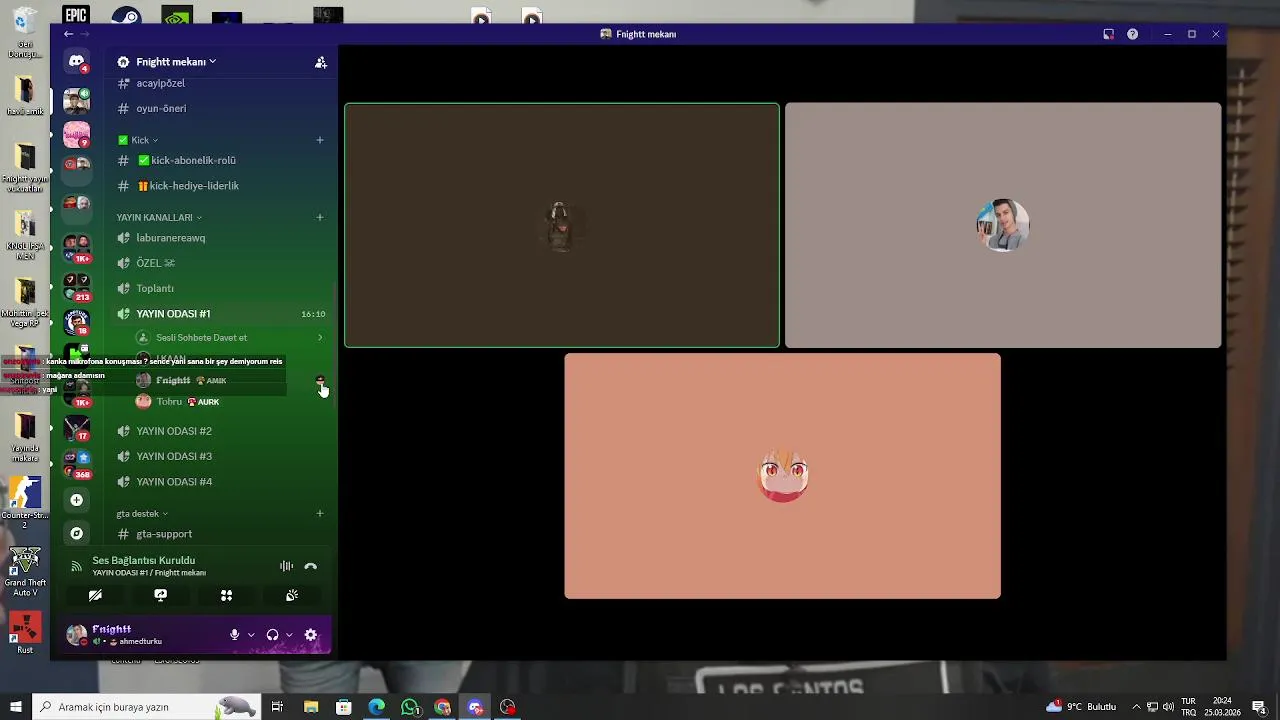Click Ses Bağlantısı Kuruldu connection status
The image size is (1280, 720).
144,561
